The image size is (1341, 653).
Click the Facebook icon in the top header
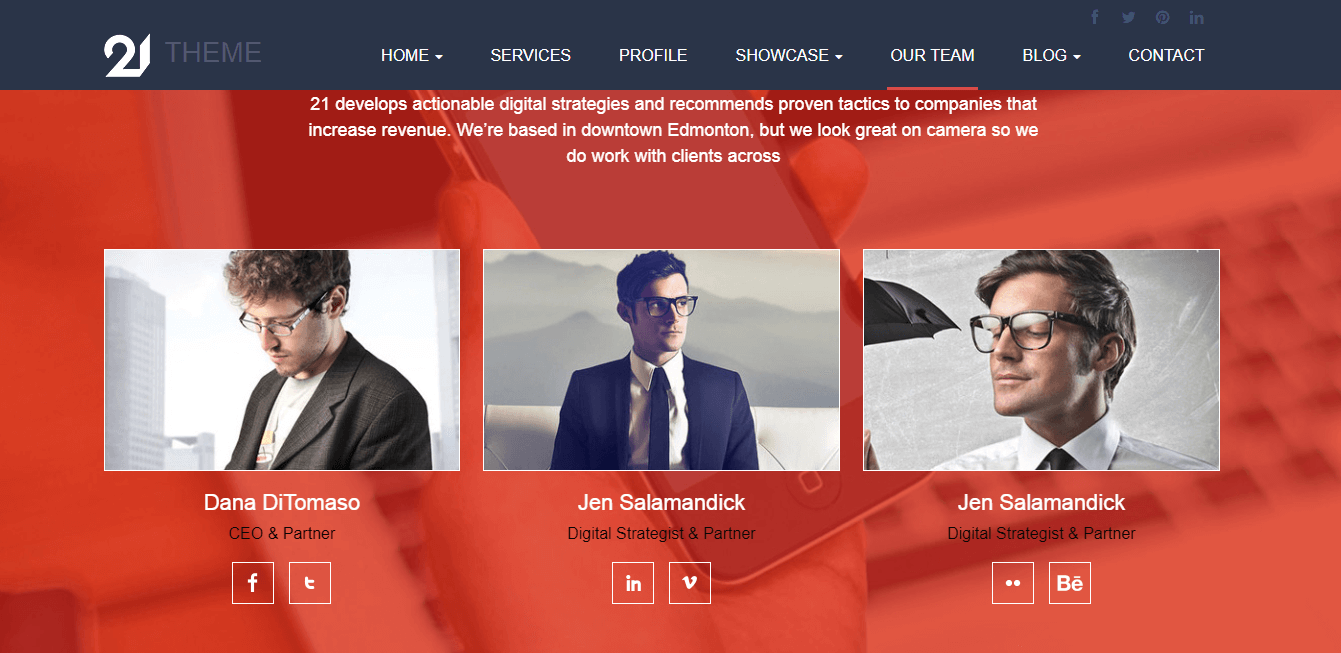point(1095,17)
